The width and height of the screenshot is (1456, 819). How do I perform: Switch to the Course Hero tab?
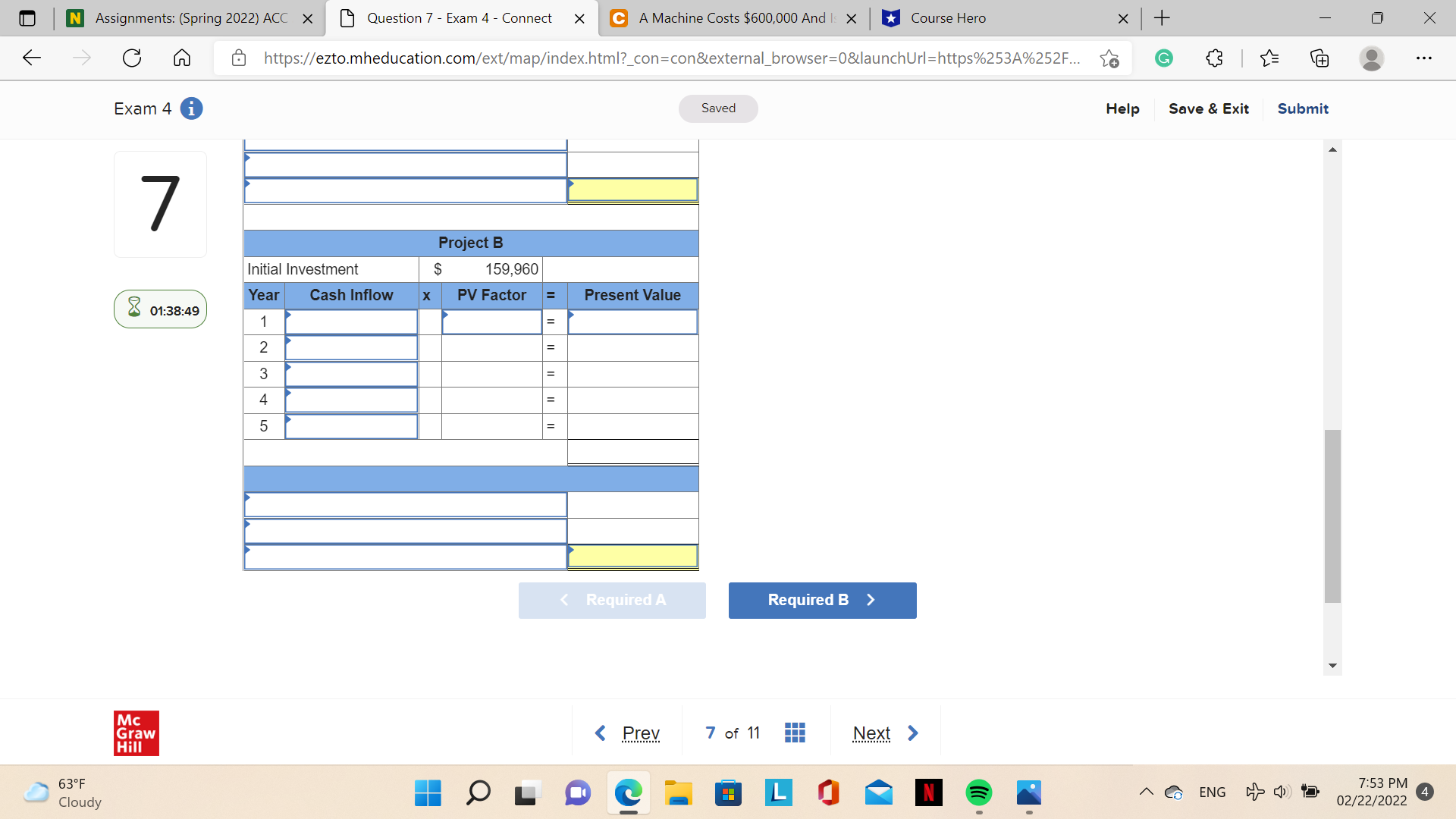[x=971, y=18]
